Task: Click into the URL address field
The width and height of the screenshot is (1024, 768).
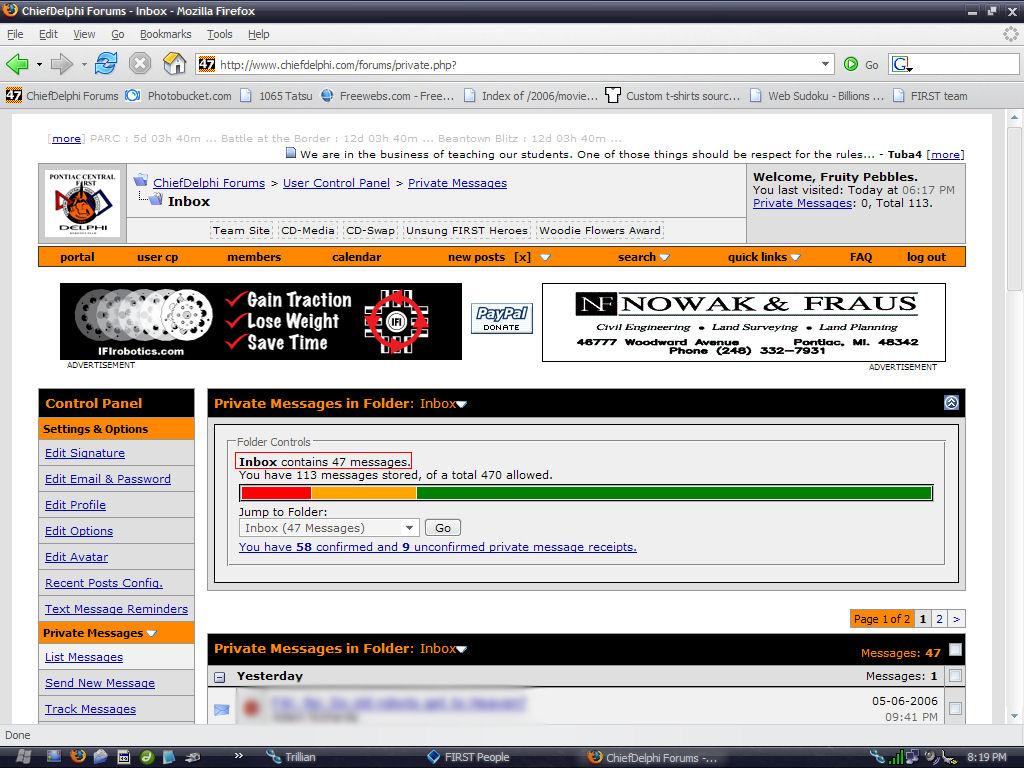Action: click(x=516, y=64)
